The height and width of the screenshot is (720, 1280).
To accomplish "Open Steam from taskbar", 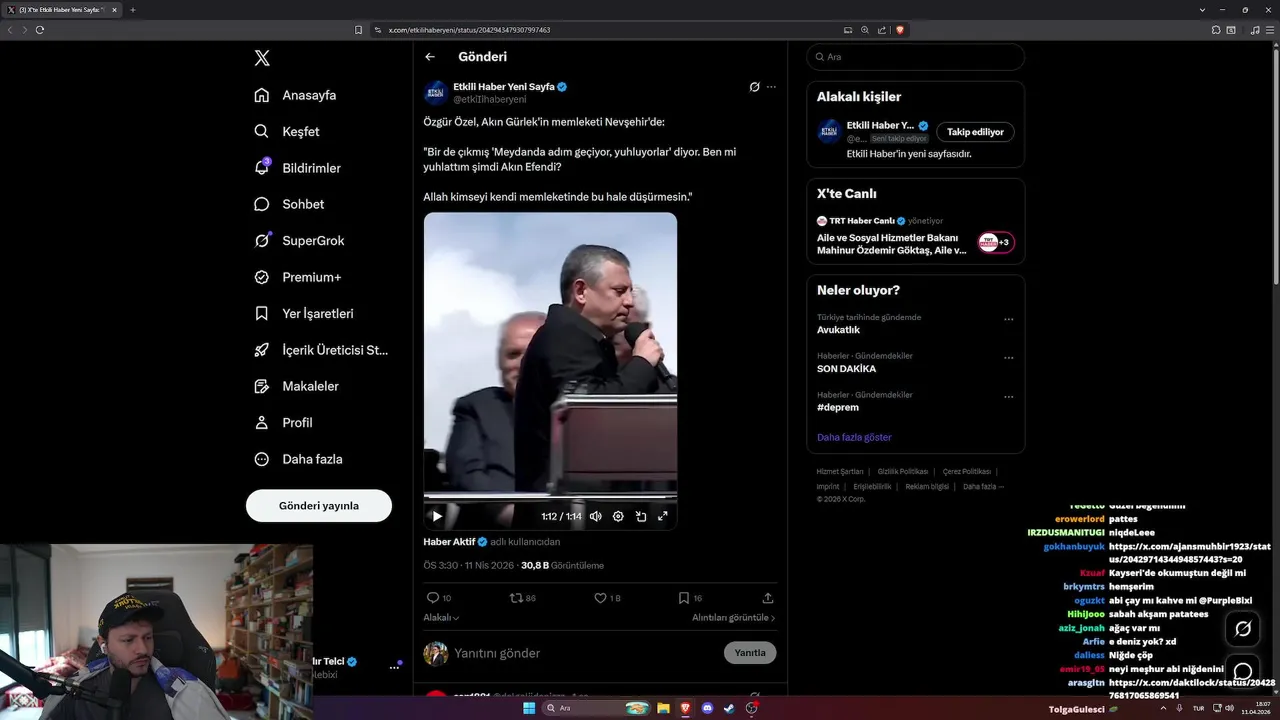I will tap(729, 708).
